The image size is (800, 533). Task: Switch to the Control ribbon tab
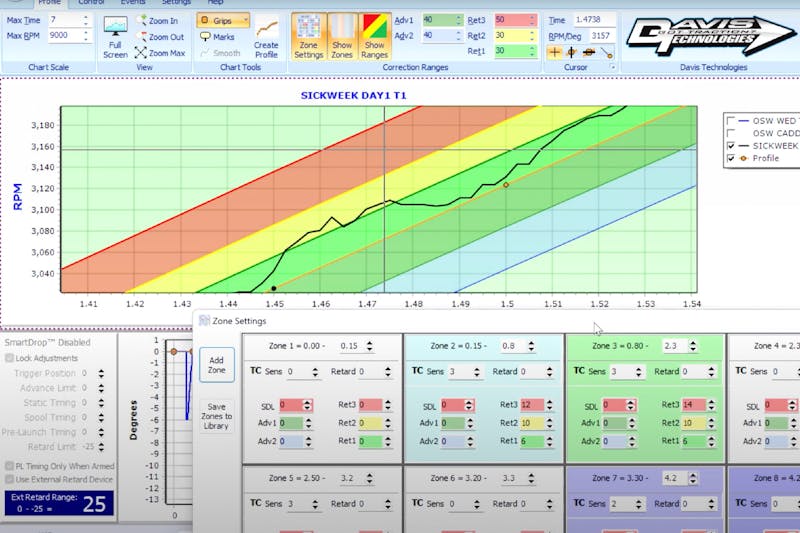pos(91,3)
